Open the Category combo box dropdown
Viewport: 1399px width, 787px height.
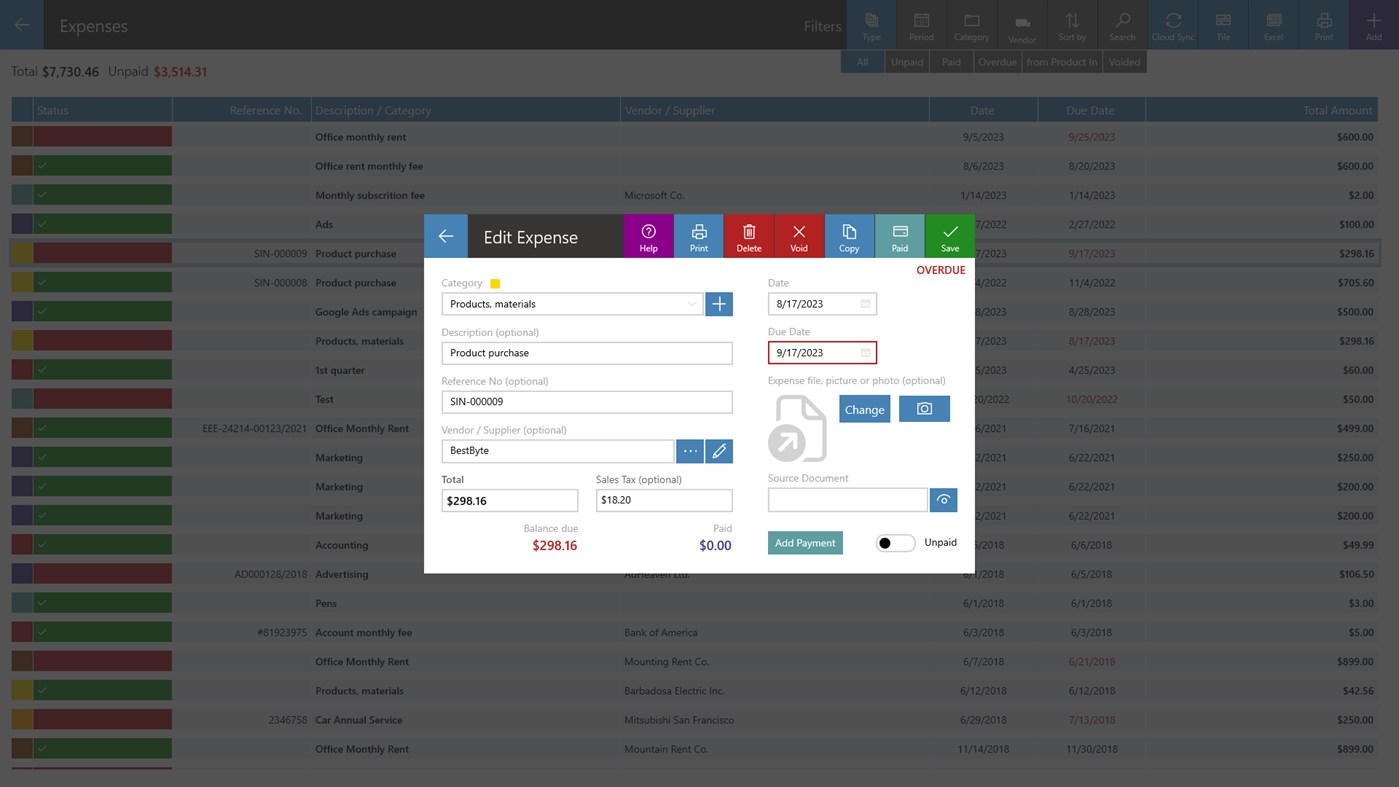[x=690, y=303]
